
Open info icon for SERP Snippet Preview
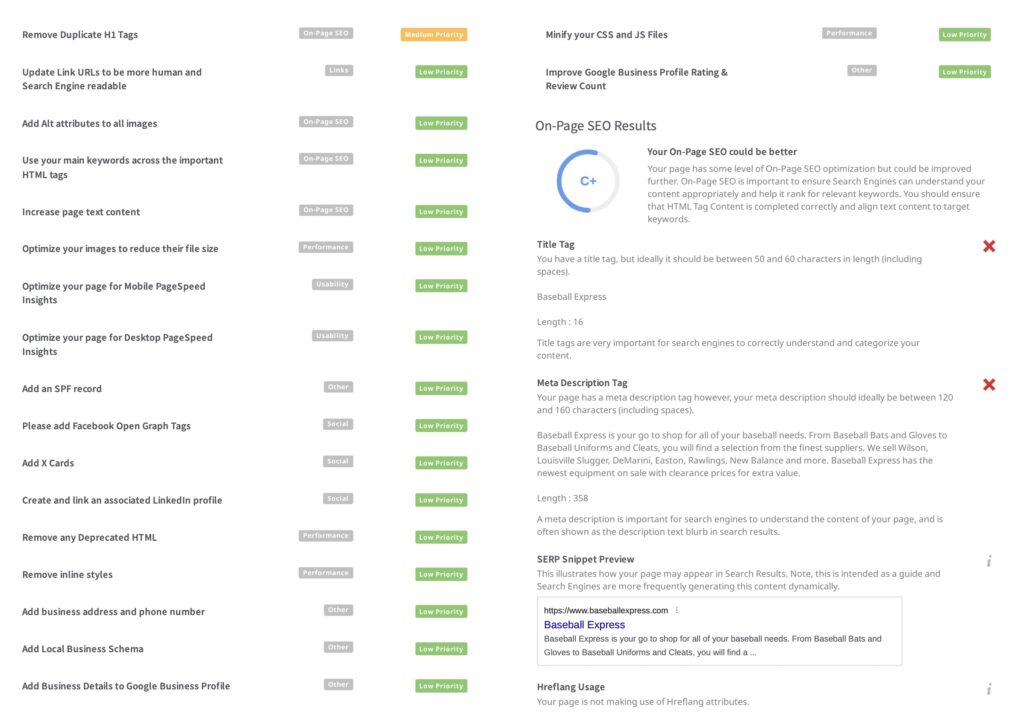989,561
